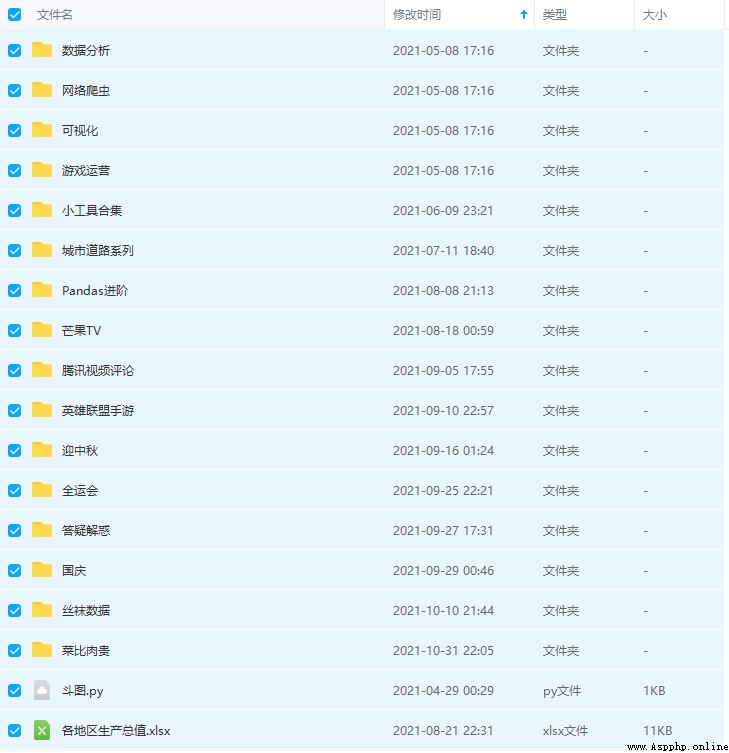Click the 斗图.py file icon
This screenshot has height=753, width=729.
[42, 690]
